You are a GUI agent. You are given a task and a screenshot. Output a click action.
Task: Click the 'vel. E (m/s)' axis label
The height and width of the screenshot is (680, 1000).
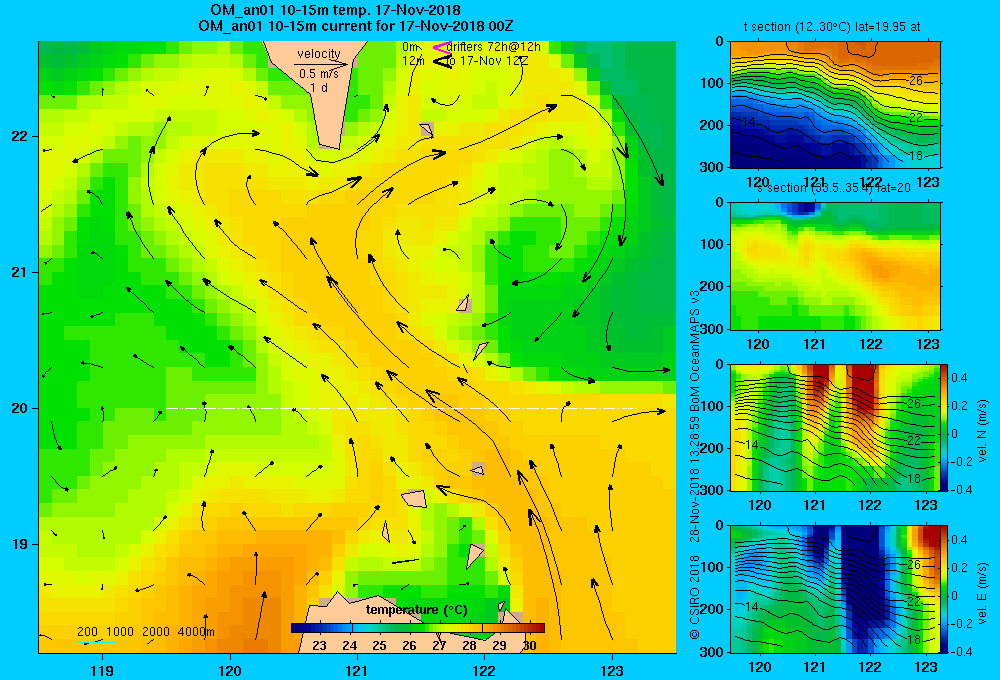coord(982,592)
